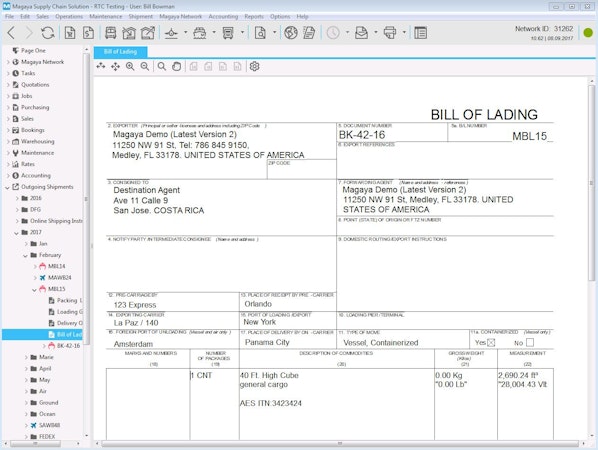Go back with the left arrow toolbar button

tap(11, 33)
